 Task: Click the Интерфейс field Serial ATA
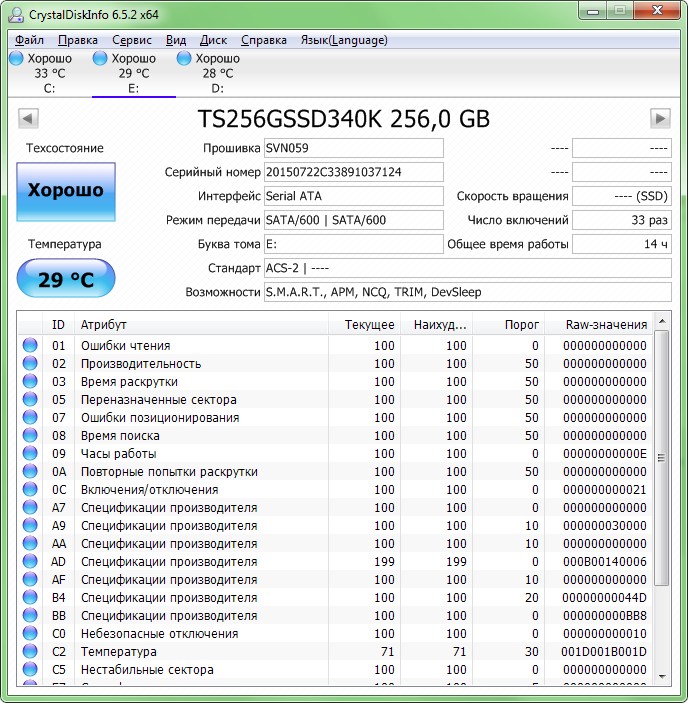click(x=354, y=196)
